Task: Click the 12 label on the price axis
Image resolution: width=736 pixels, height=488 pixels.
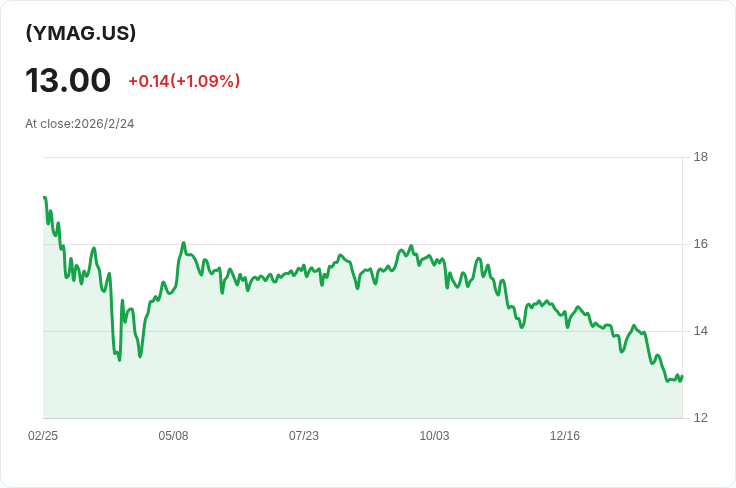Action: [700, 418]
